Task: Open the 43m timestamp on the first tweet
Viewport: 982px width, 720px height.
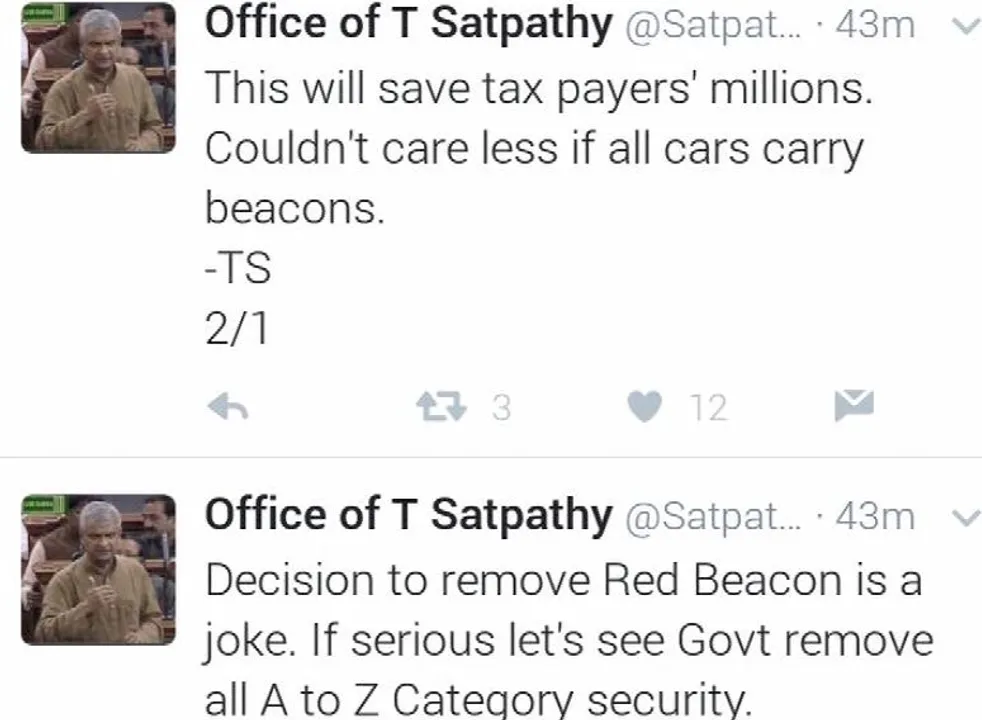Action: click(875, 26)
